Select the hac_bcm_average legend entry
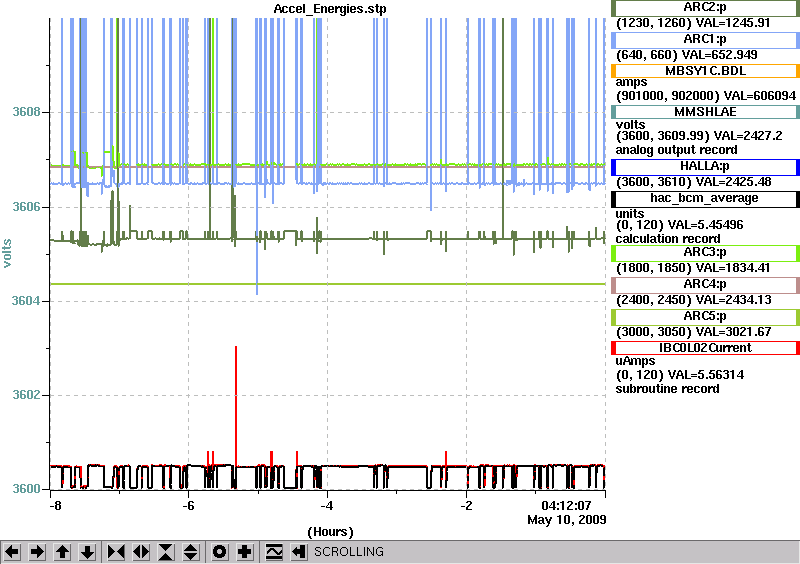 point(705,199)
